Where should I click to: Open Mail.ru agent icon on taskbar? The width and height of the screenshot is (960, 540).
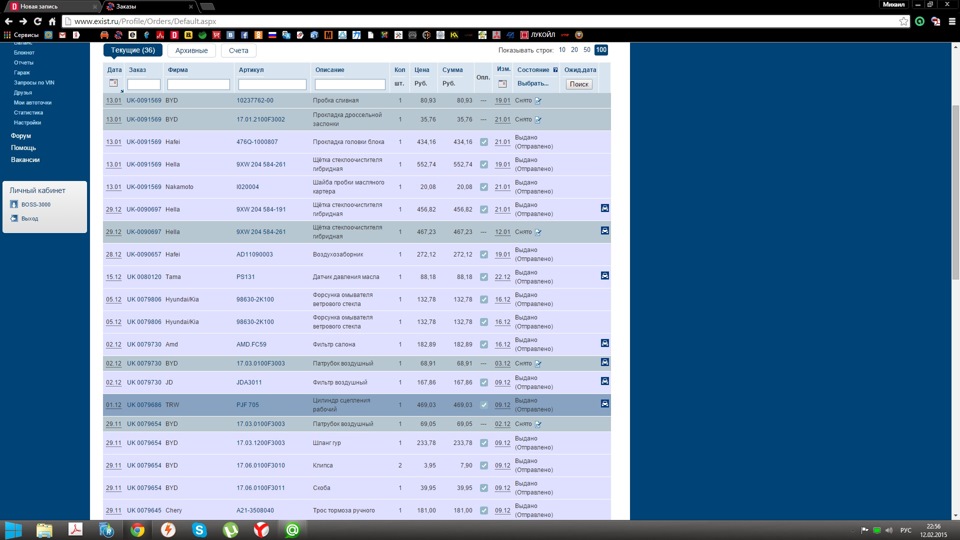(293, 530)
